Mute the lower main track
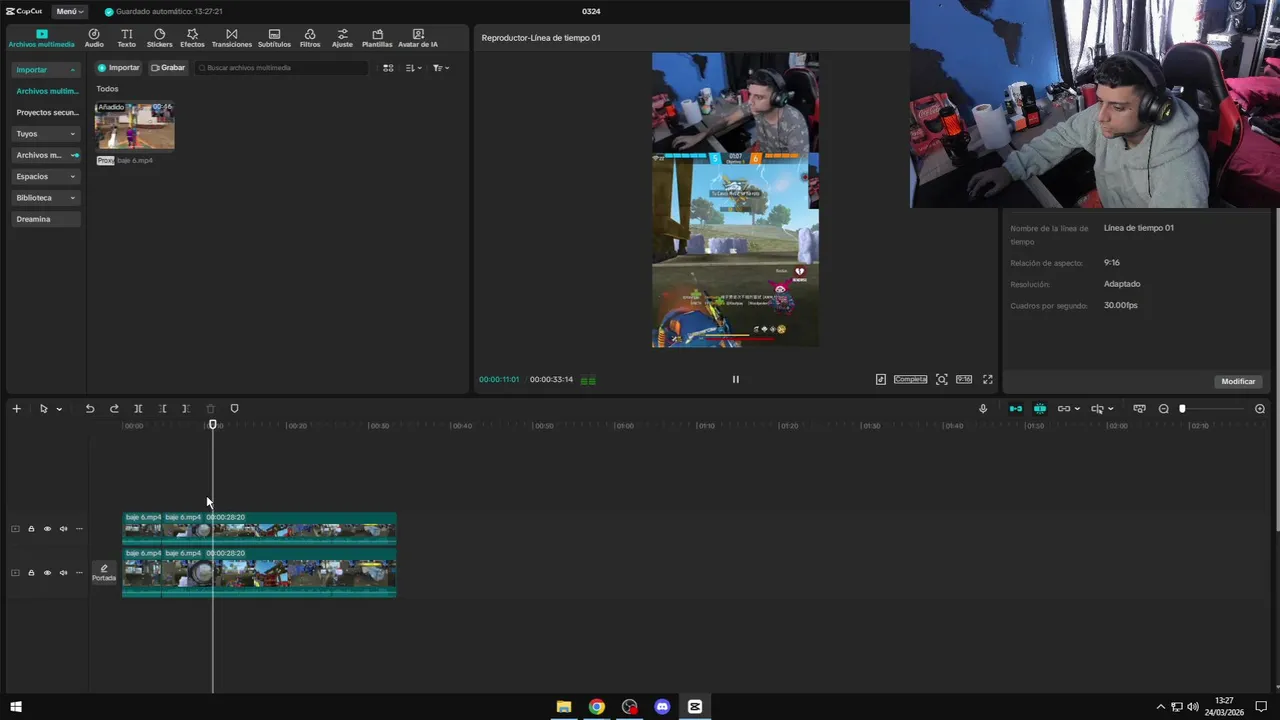Image resolution: width=1280 pixels, height=720 pixels. click(63, 573)
